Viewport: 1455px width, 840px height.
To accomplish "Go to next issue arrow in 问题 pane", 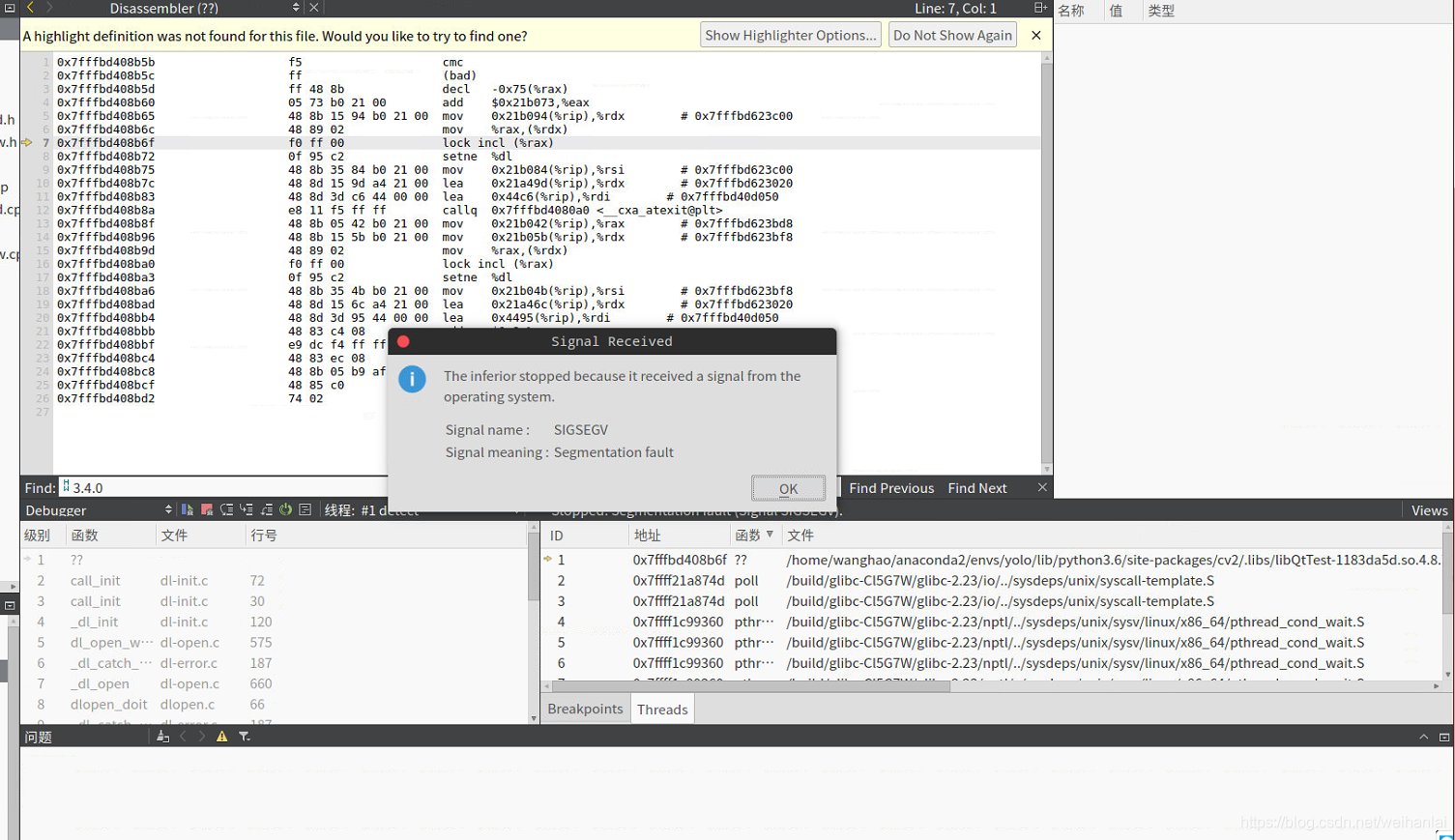I will click(202, 737).
